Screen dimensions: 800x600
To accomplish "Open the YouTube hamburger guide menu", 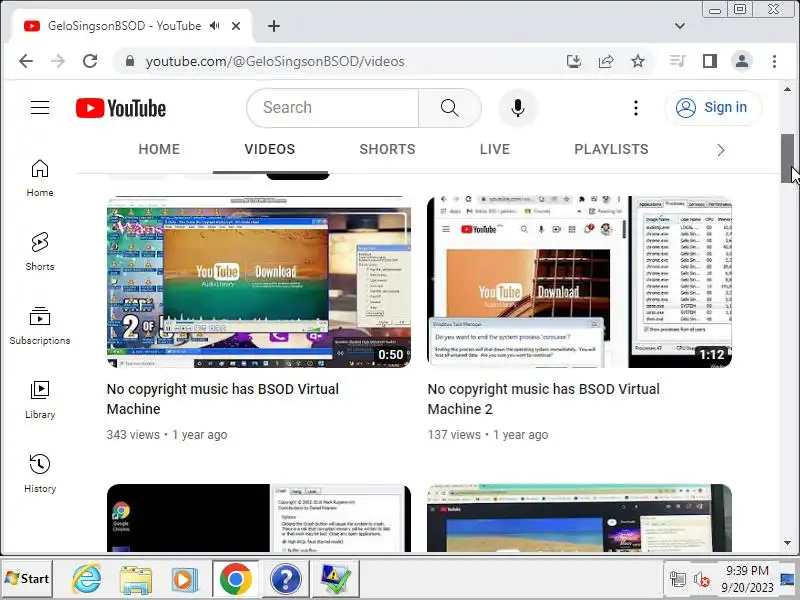I will pyautogui.click(x=40, y=108).
